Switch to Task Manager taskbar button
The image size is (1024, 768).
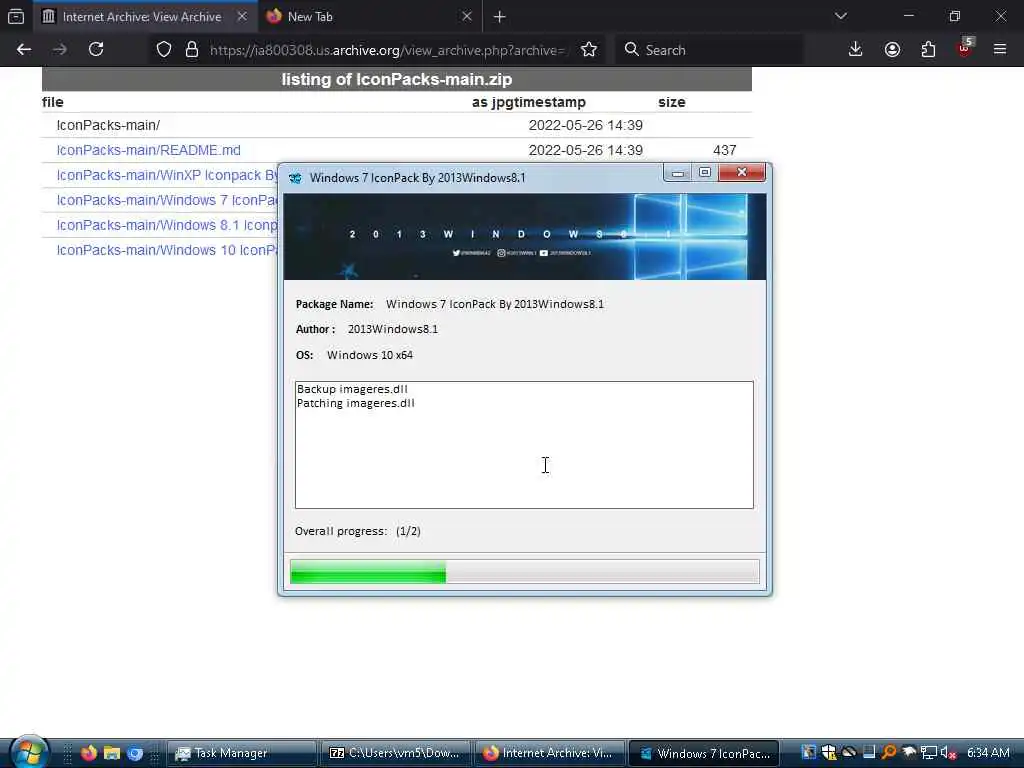pyautogui.click(x=242, y=753)
